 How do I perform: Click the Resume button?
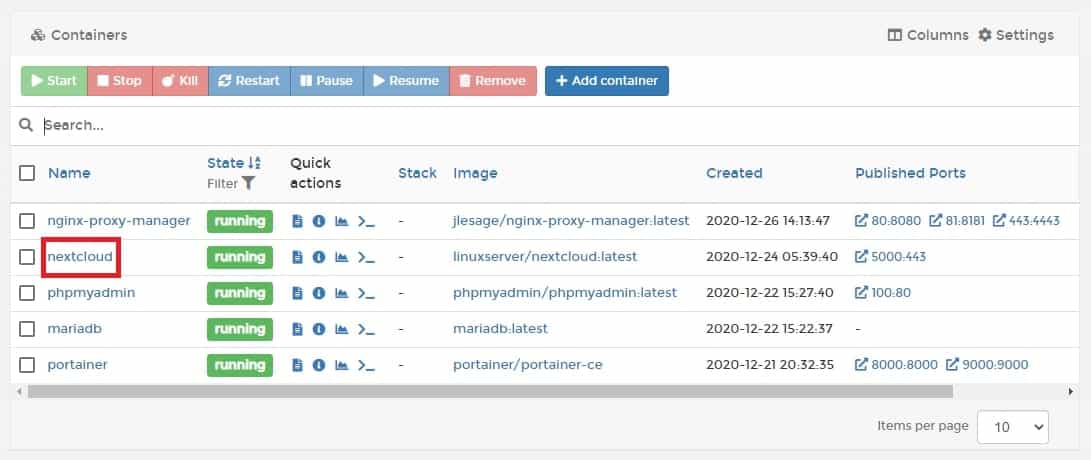pos(406,81)
